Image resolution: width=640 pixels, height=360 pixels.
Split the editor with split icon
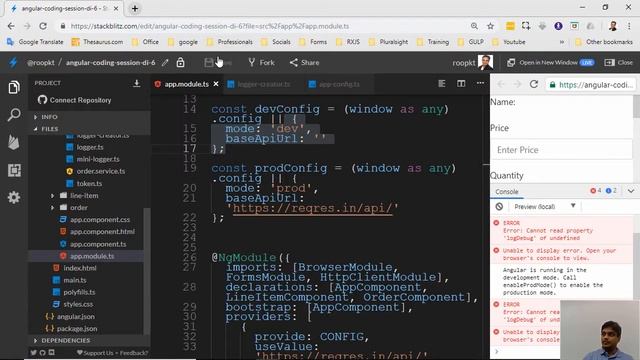461,83
